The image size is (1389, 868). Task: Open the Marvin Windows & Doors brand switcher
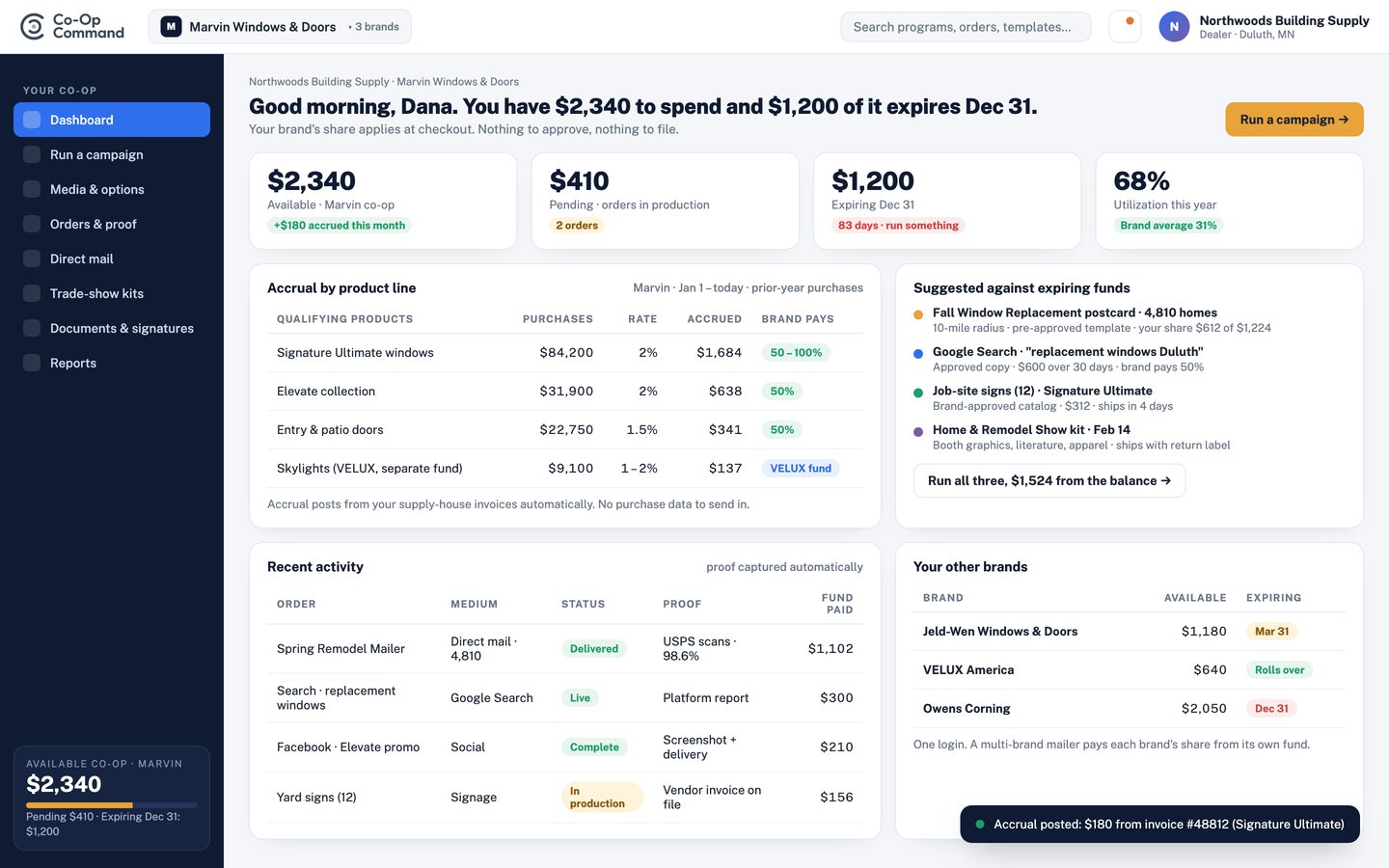pyautogui.click(x=280, y=27)
